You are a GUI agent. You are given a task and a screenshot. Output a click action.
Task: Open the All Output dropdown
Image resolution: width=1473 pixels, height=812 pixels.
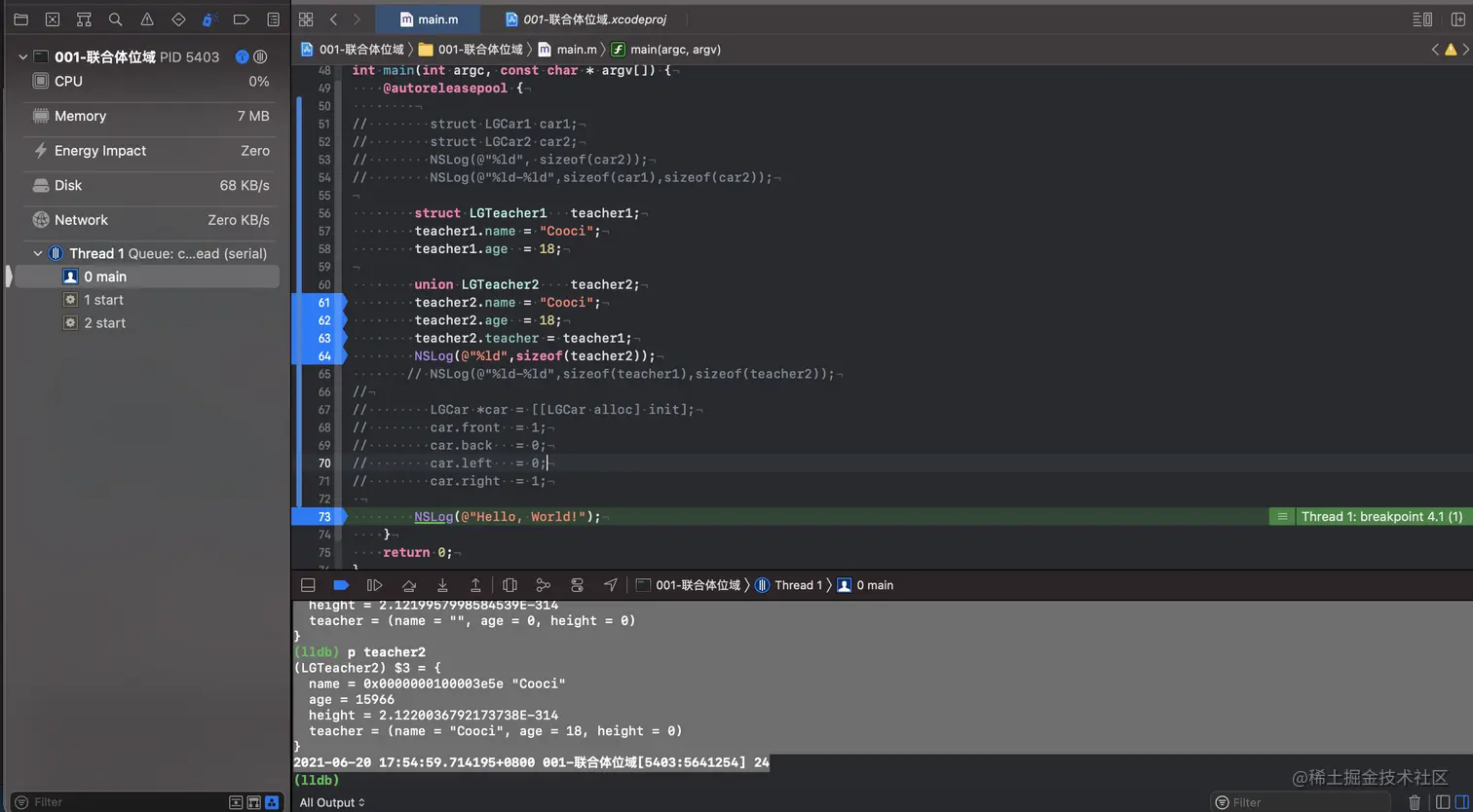332,802
